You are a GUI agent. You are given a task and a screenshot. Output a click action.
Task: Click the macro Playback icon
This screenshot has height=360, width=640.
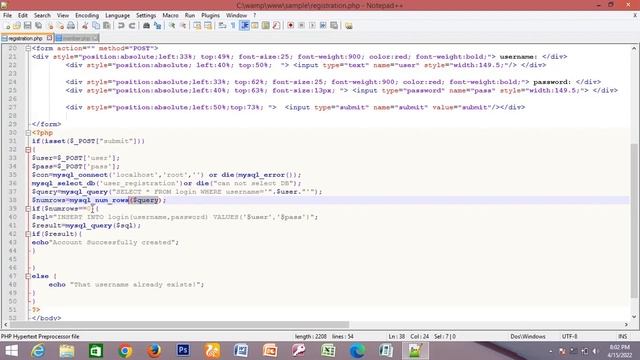point(312,26)
